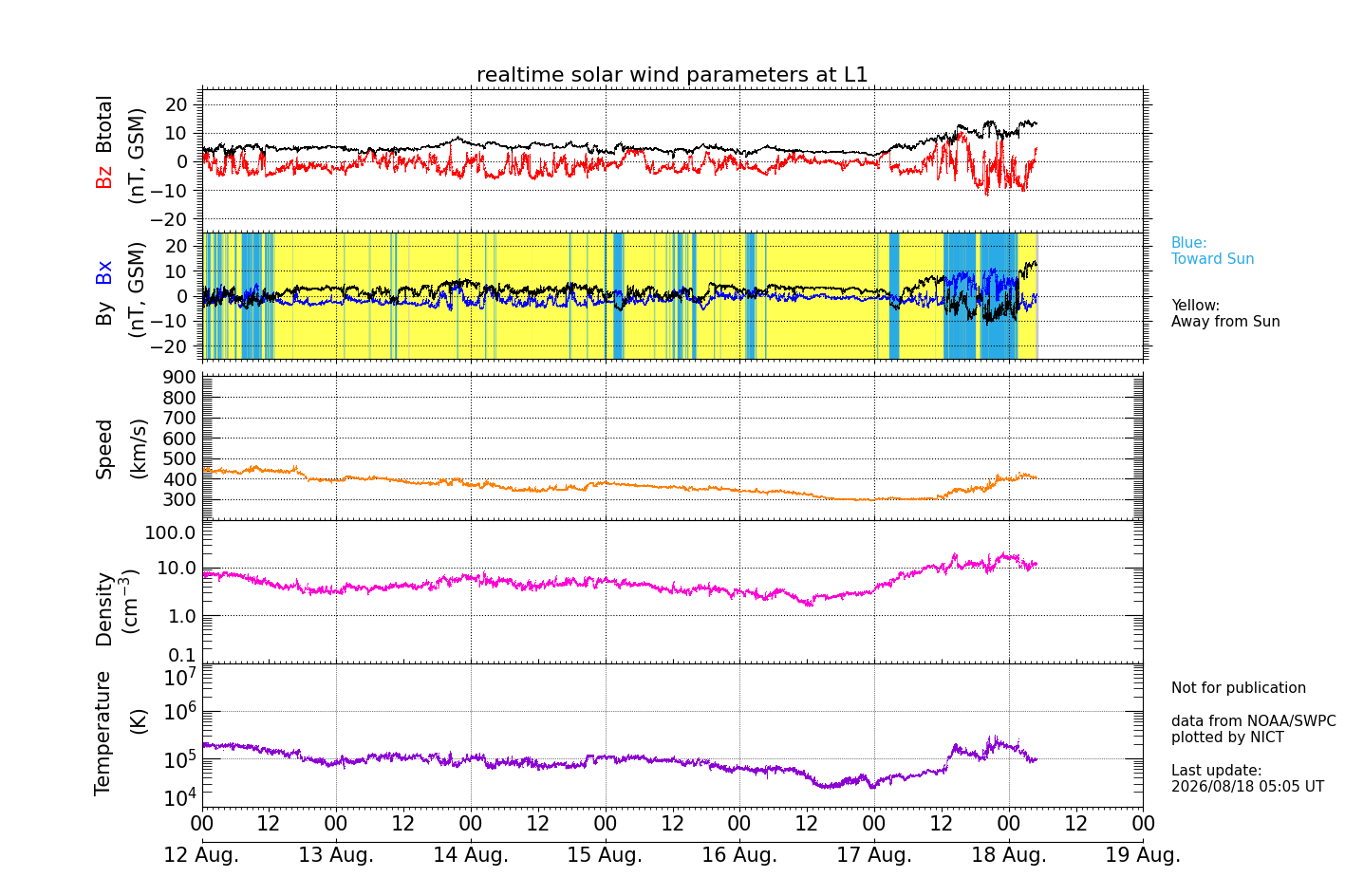Select the "Not for publication" note
The height and width of the screenshot is (896, 1345).
[1238, 688]
